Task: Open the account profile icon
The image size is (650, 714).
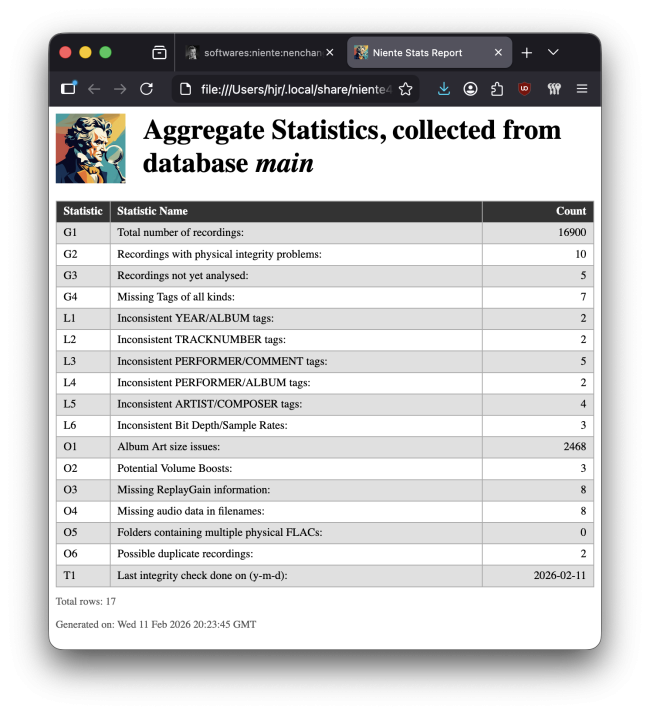Action: coord(470,89)
